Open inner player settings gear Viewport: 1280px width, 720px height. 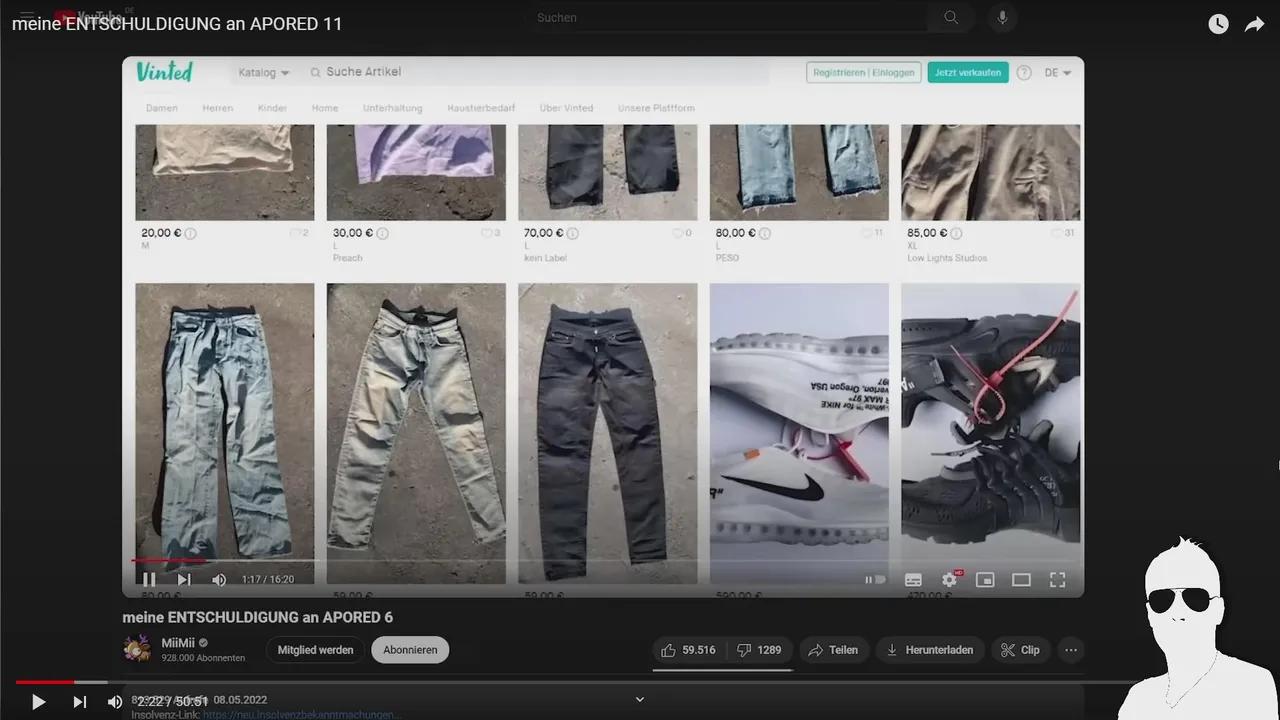coord(949,579)
